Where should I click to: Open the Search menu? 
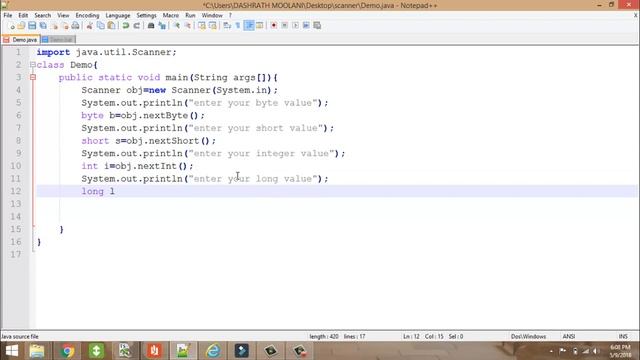click(x=42, y=15)
